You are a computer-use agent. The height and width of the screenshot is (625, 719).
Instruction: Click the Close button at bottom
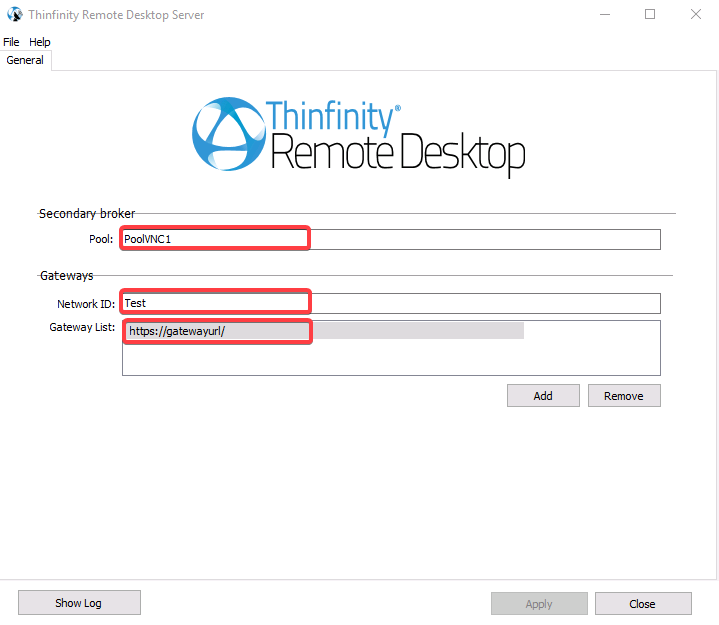(x=643, y=603)
